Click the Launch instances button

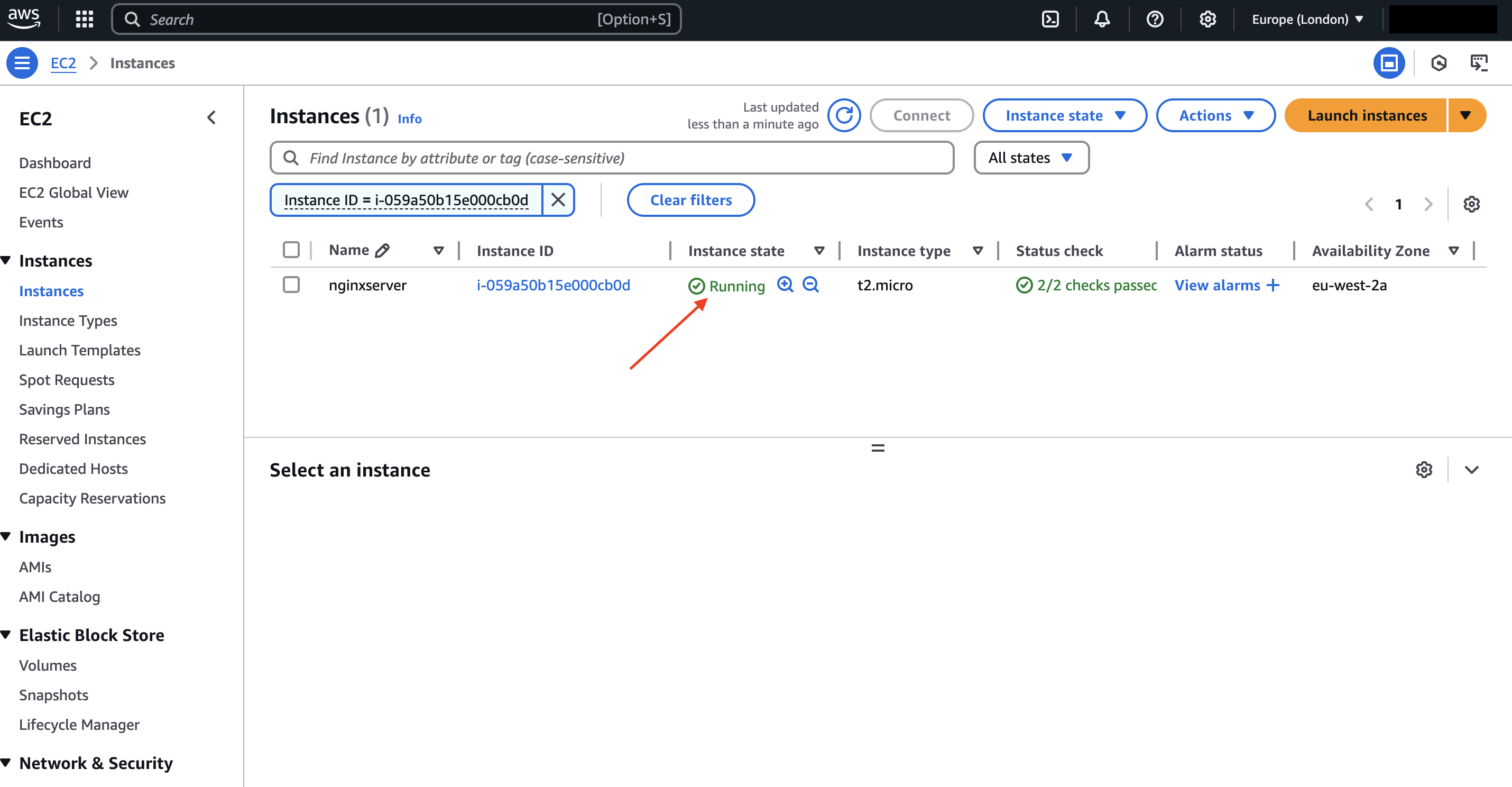click(x=1366, y=115)
